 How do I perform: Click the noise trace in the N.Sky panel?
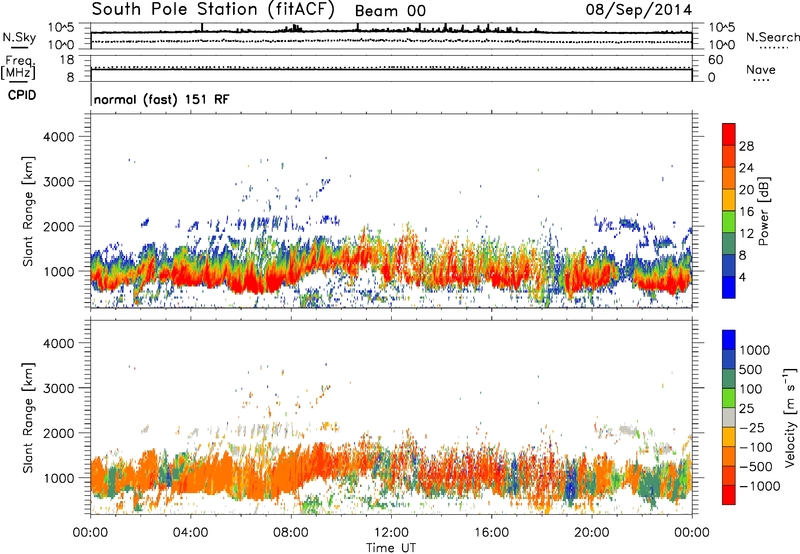[x=391, y=31]
